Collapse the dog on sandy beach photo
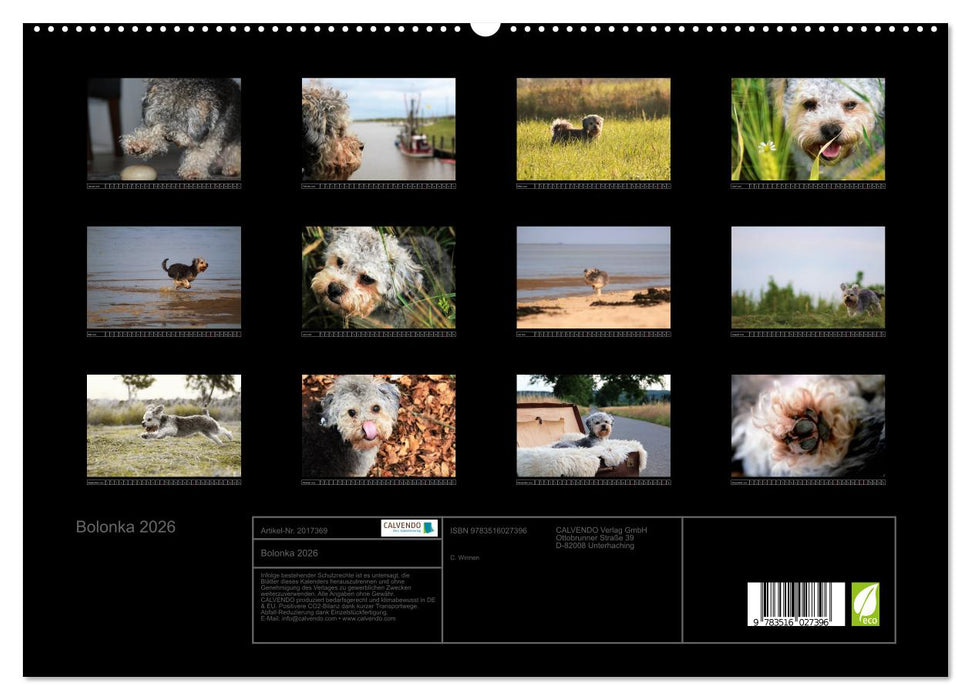This screenshot has width=971, height=700. pyautogui.click(x=595, y=278)
